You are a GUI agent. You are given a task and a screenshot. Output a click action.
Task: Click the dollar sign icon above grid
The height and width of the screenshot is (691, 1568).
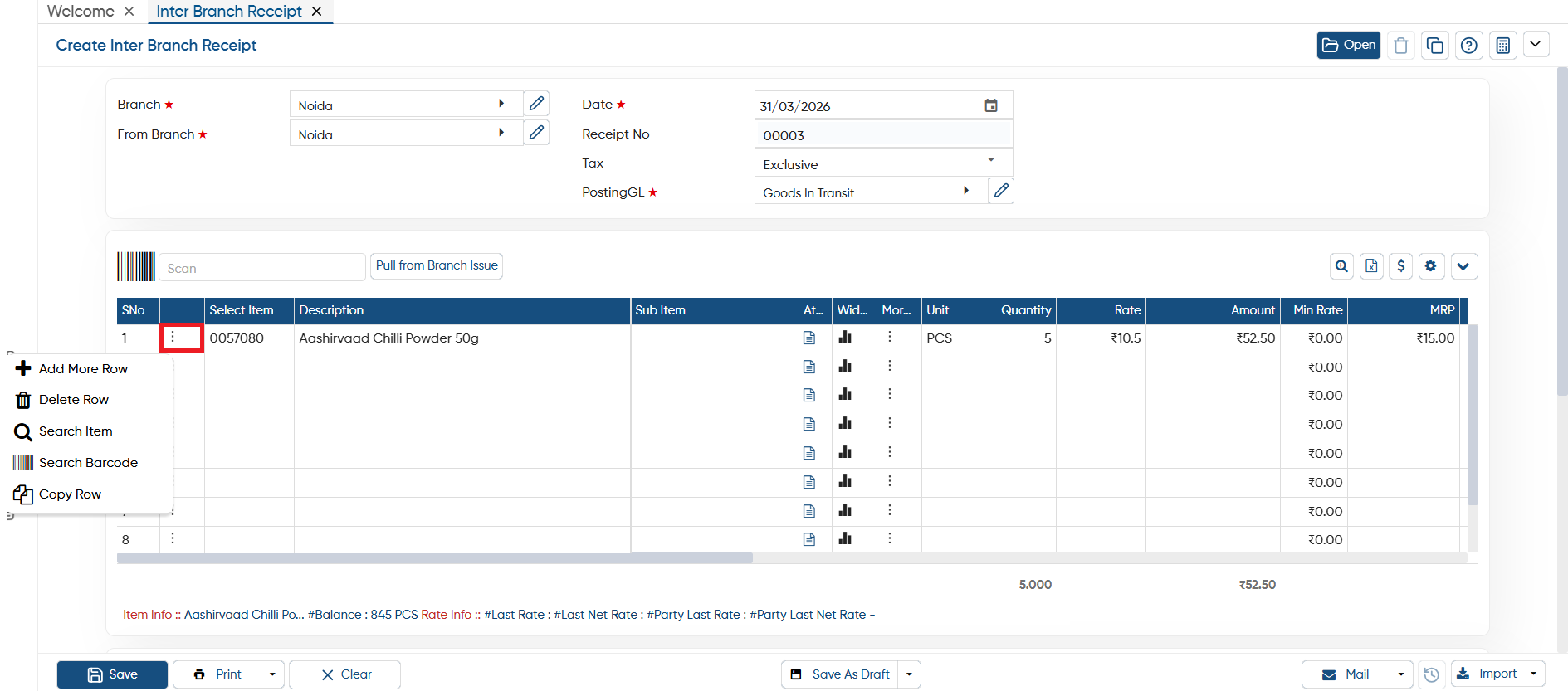click(x=1401, y=266)
